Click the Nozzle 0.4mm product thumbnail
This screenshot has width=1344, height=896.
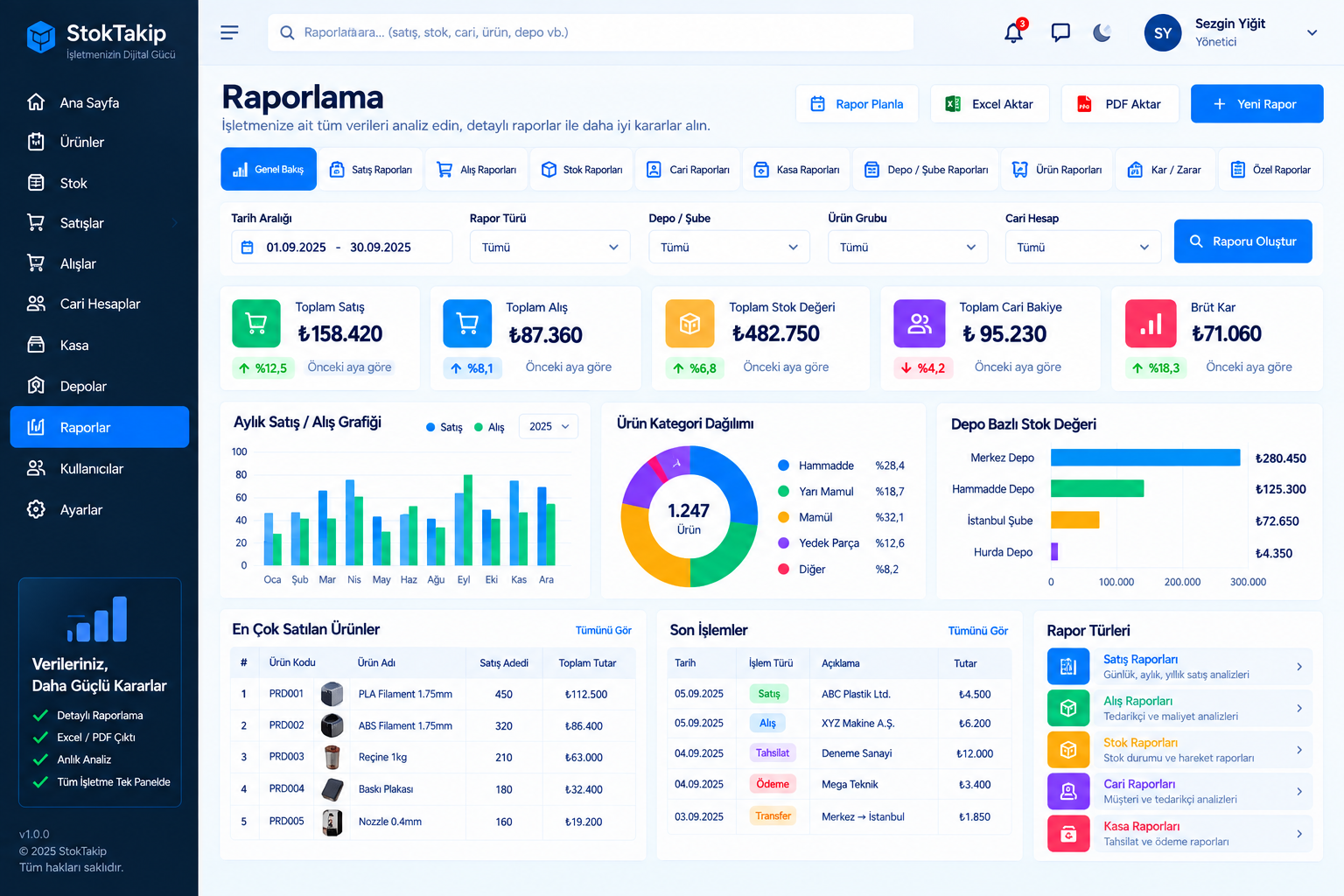332,822
